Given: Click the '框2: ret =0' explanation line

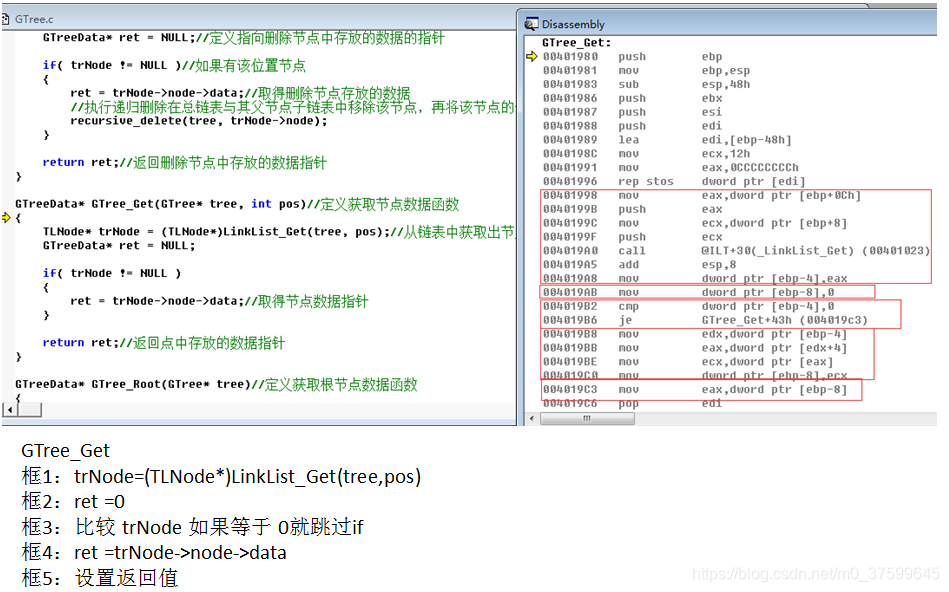Looking at the screenshot, I should coord(73,502).
